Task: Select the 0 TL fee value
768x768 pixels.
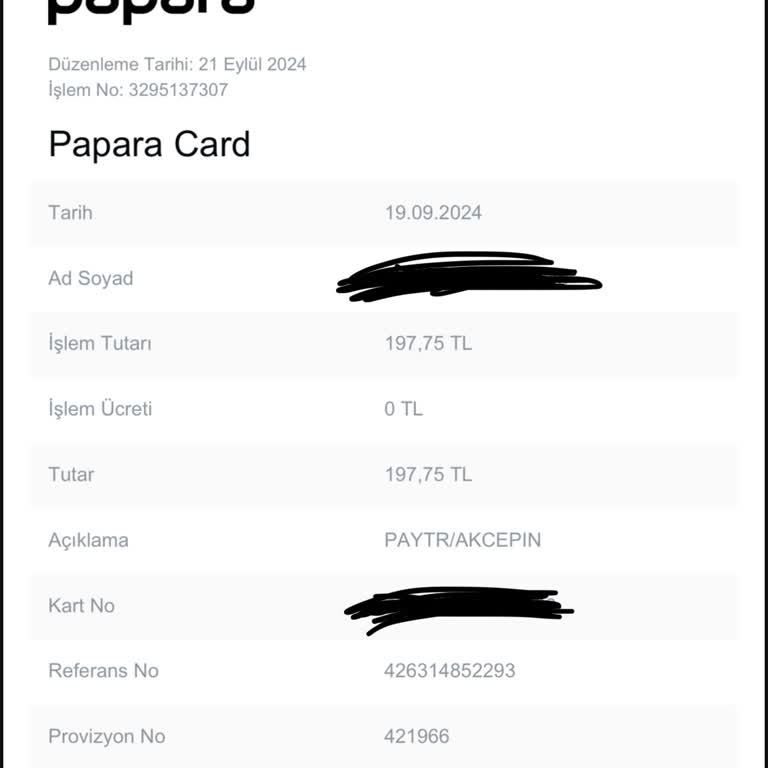Action: click(403, 409)
